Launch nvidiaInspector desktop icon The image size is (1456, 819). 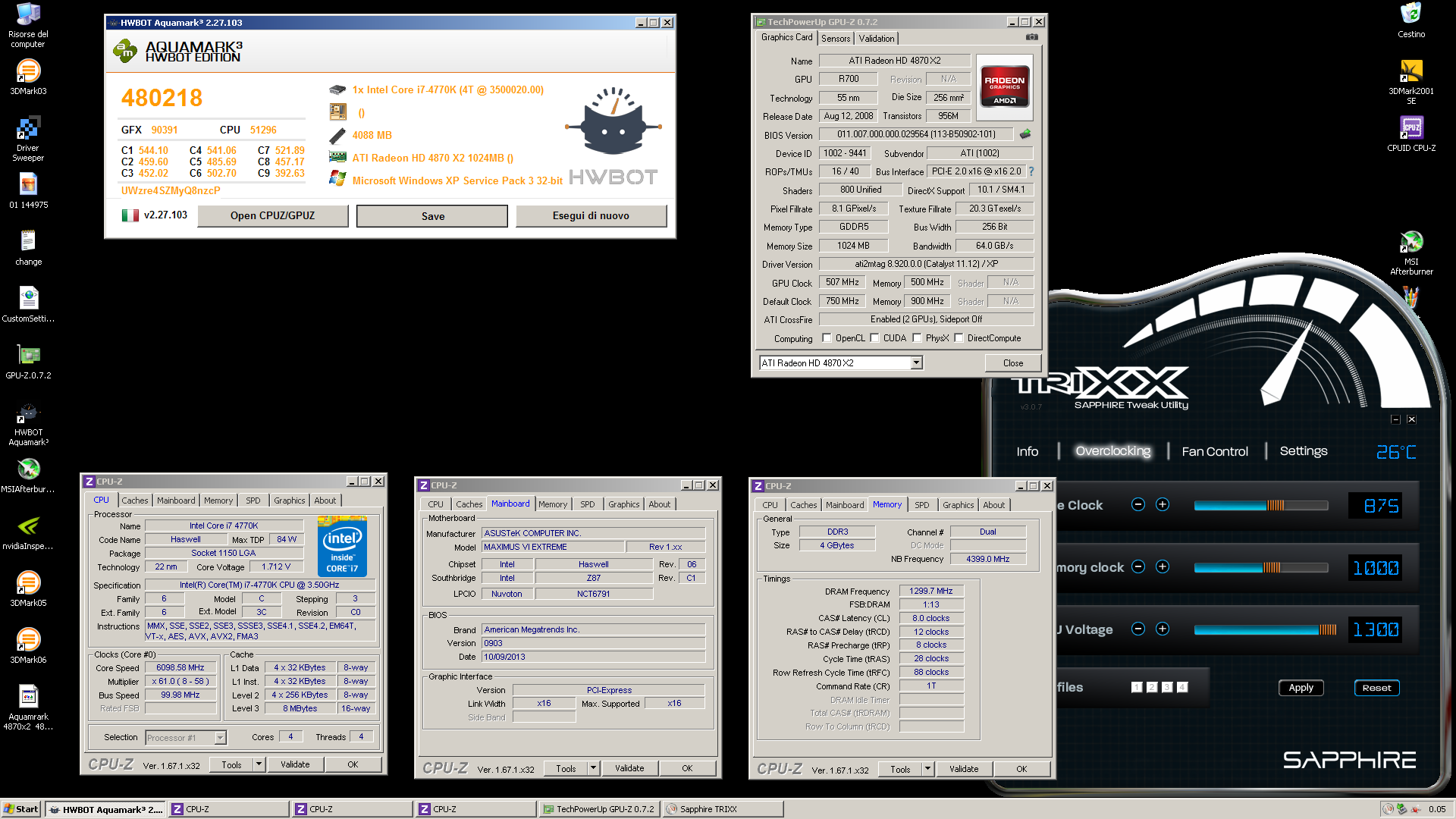(28, 532)
